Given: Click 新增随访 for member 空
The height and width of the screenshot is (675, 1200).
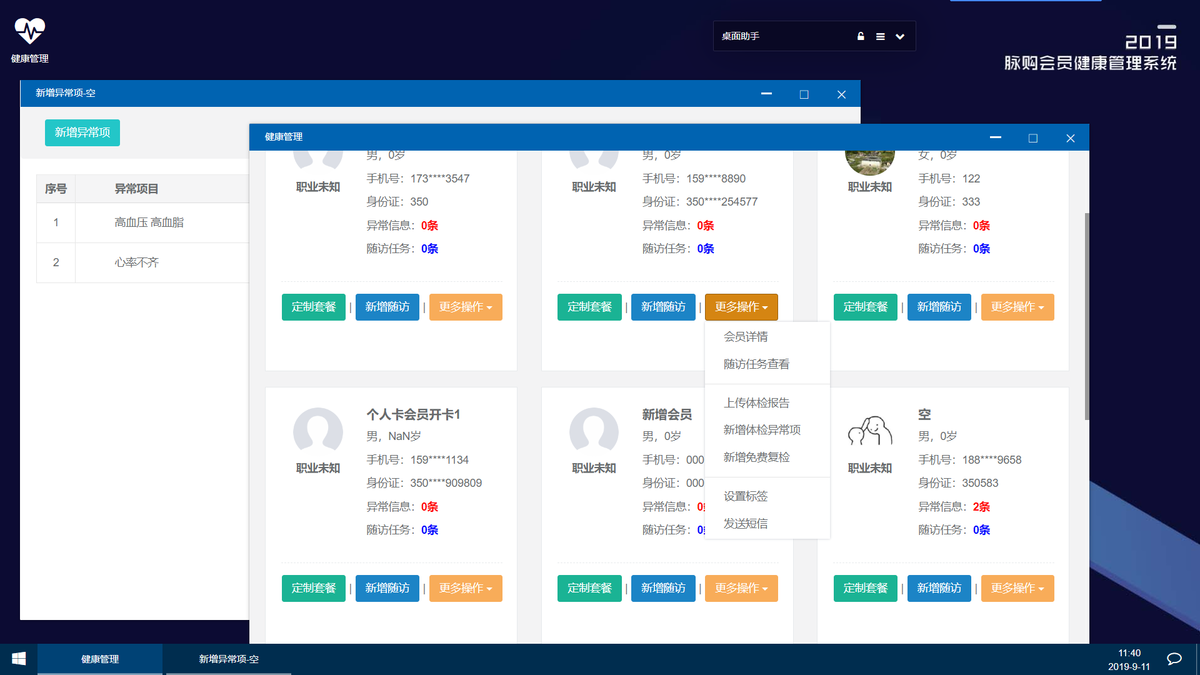Looking at the screenshot, I should coord(940,588).
